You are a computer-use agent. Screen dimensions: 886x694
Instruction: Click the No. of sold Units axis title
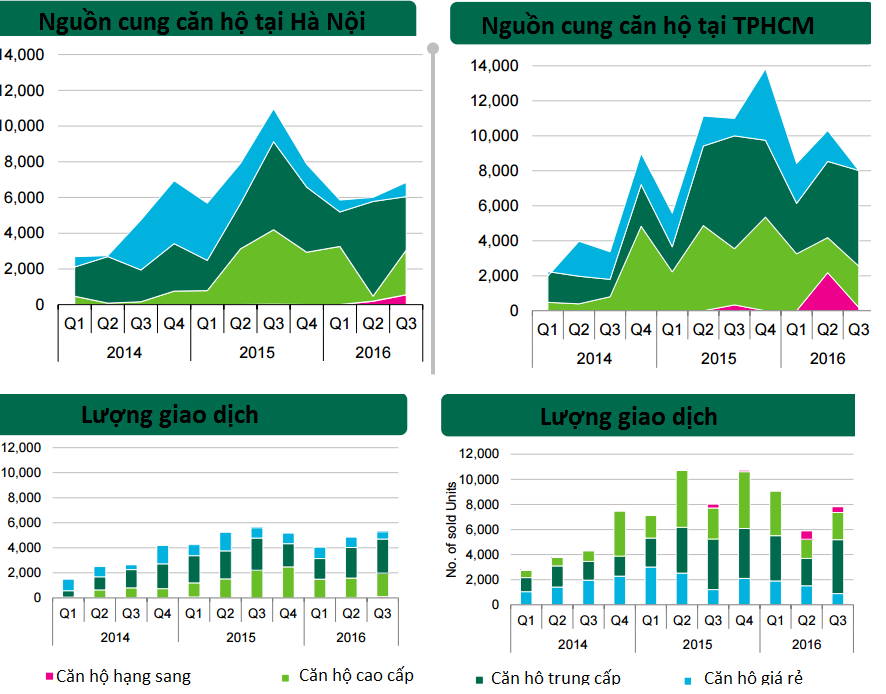pyautogui.click(x=452, y=528)
